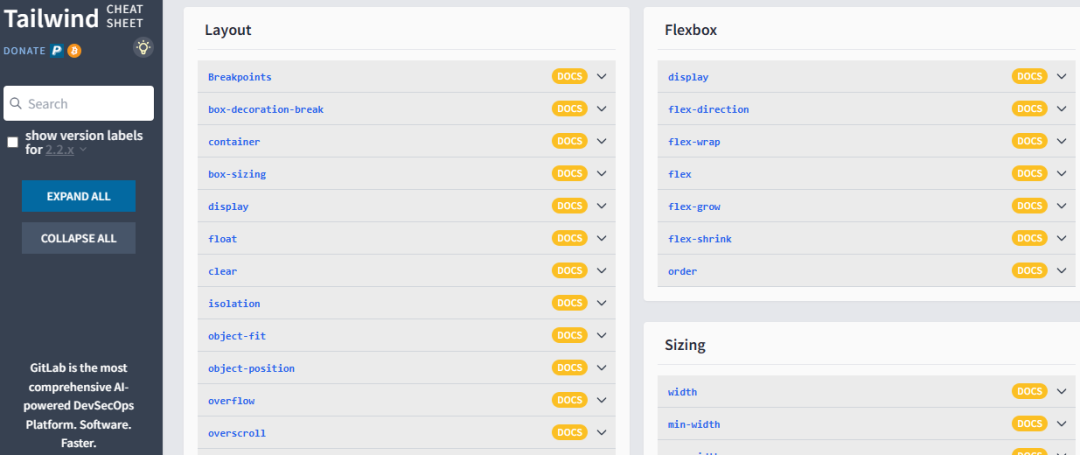Expand the object-fit row chevron
This screenshot has width=1080, height=455.
point(601,335)
